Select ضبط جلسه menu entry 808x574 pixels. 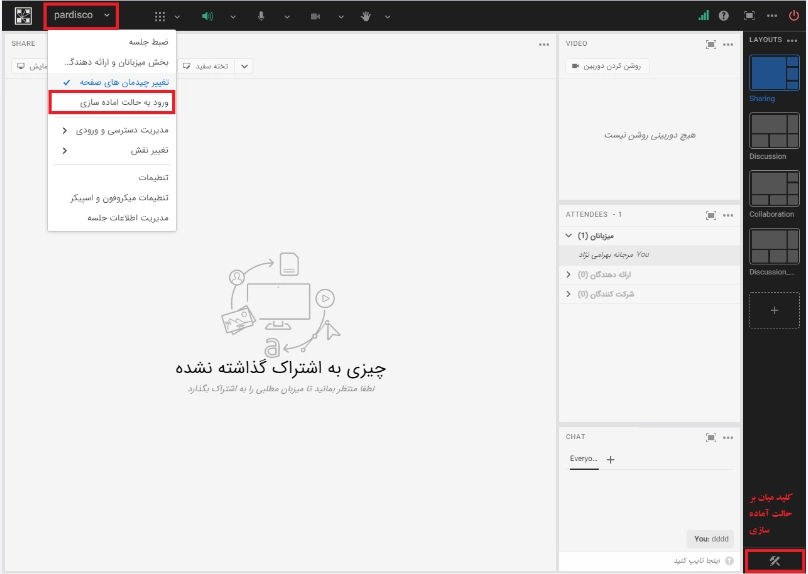tap(112, 42)
